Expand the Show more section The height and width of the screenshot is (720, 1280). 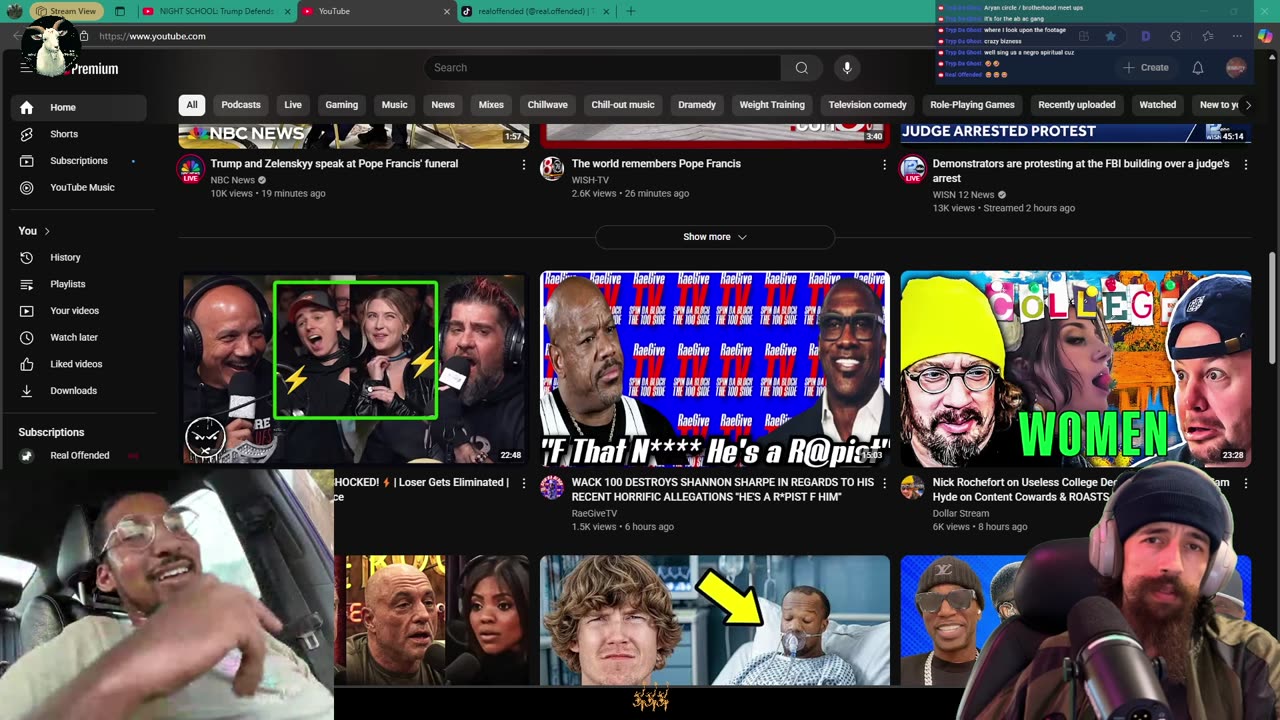(x=714, y=237)
